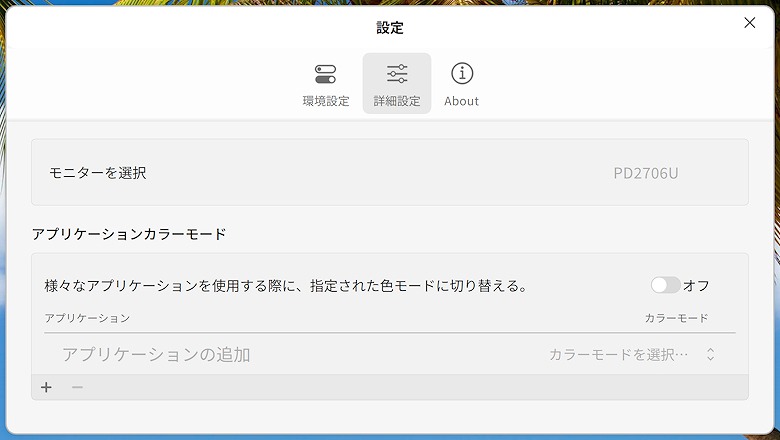Viewport: 780px width, 440px height.
Task: Click the 環境設定 toggle-switch icon
Action: point(326,74)
